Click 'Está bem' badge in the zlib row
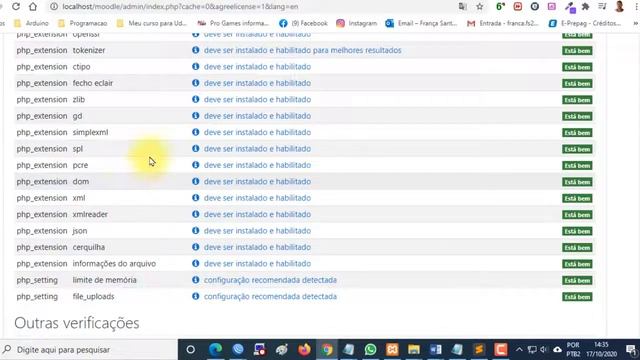Image resolution: width=640 pixels, height=360 pixels. (577, 100)
